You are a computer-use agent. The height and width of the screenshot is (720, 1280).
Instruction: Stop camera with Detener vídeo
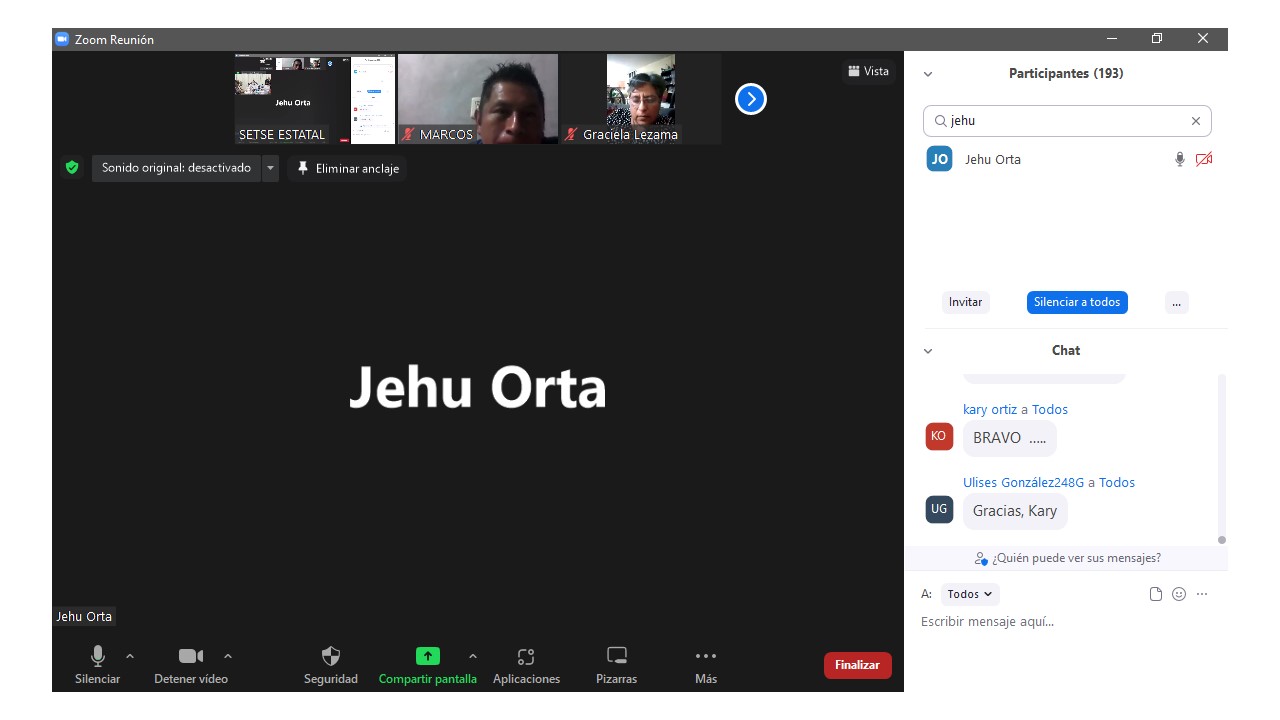(191, 665)
